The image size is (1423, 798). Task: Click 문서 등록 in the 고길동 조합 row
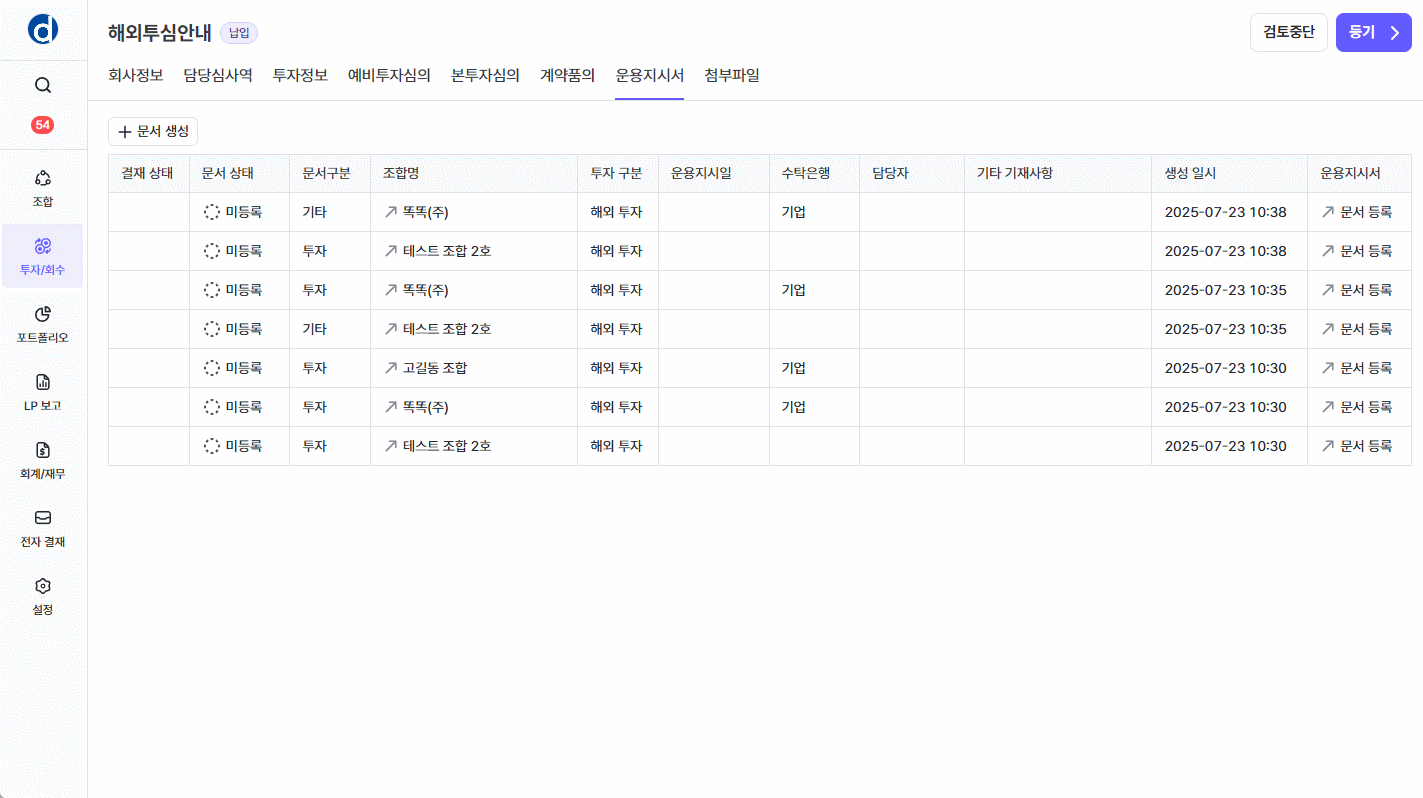click(1357, 368)
